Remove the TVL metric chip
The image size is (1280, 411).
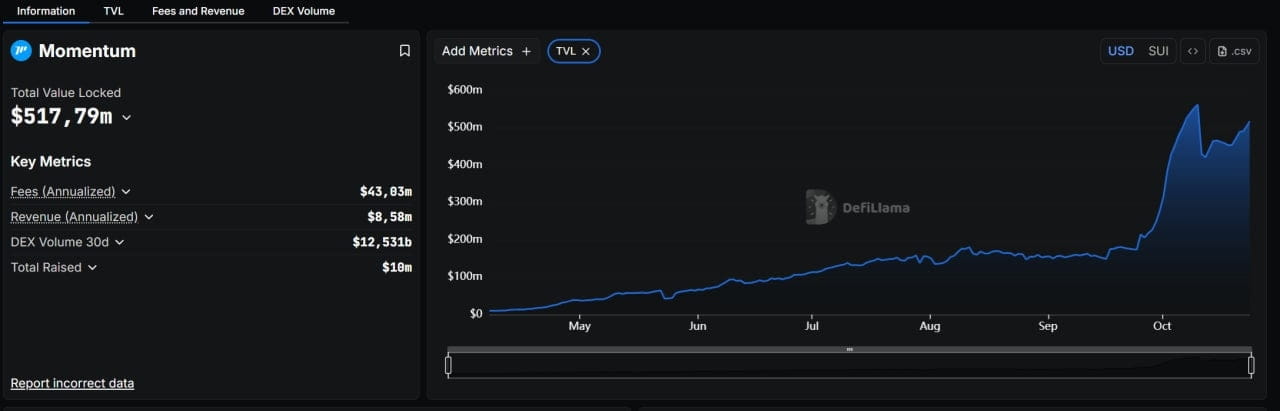click(586, 51)
